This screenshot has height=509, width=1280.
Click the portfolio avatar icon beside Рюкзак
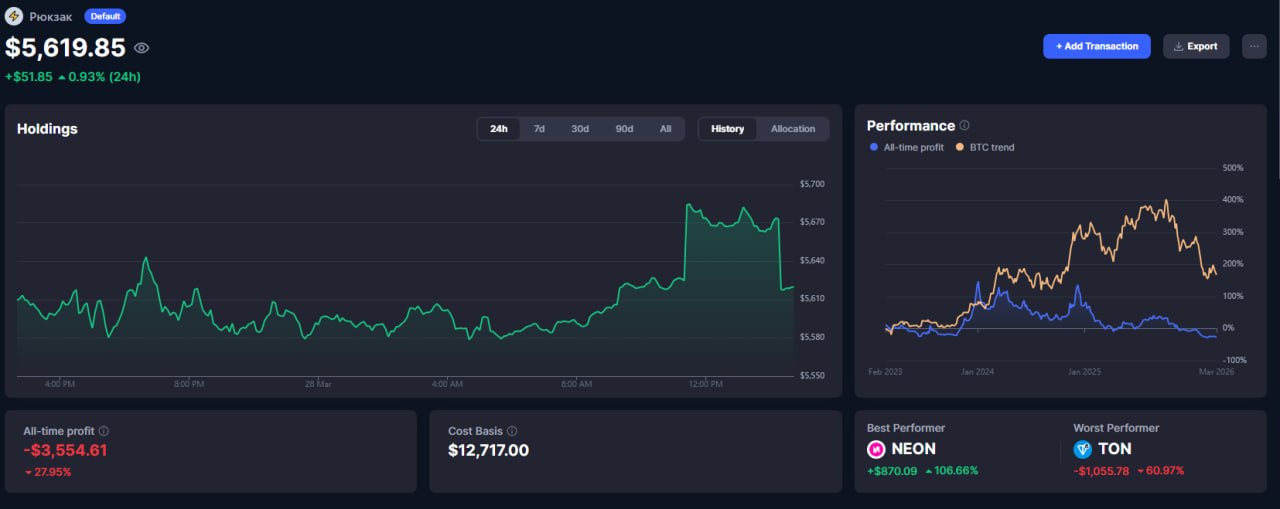14,16
